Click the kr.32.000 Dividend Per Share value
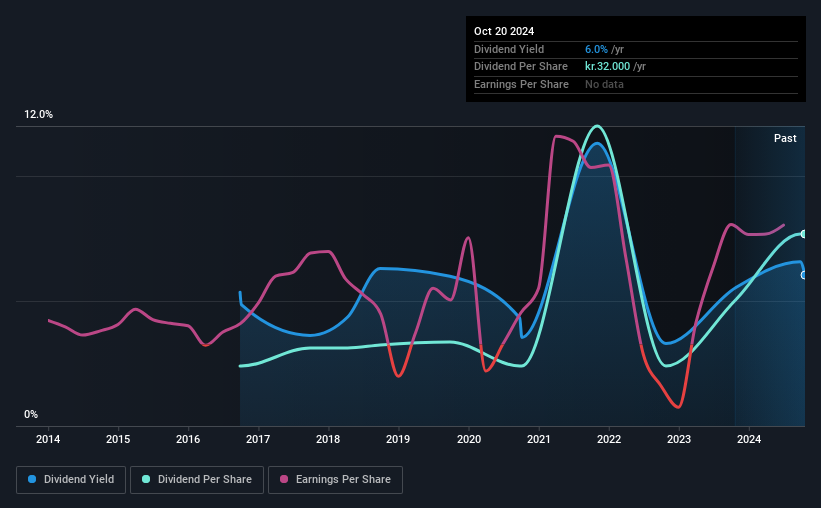The width and height of the screenshot is (821, 508). point(607,67)
